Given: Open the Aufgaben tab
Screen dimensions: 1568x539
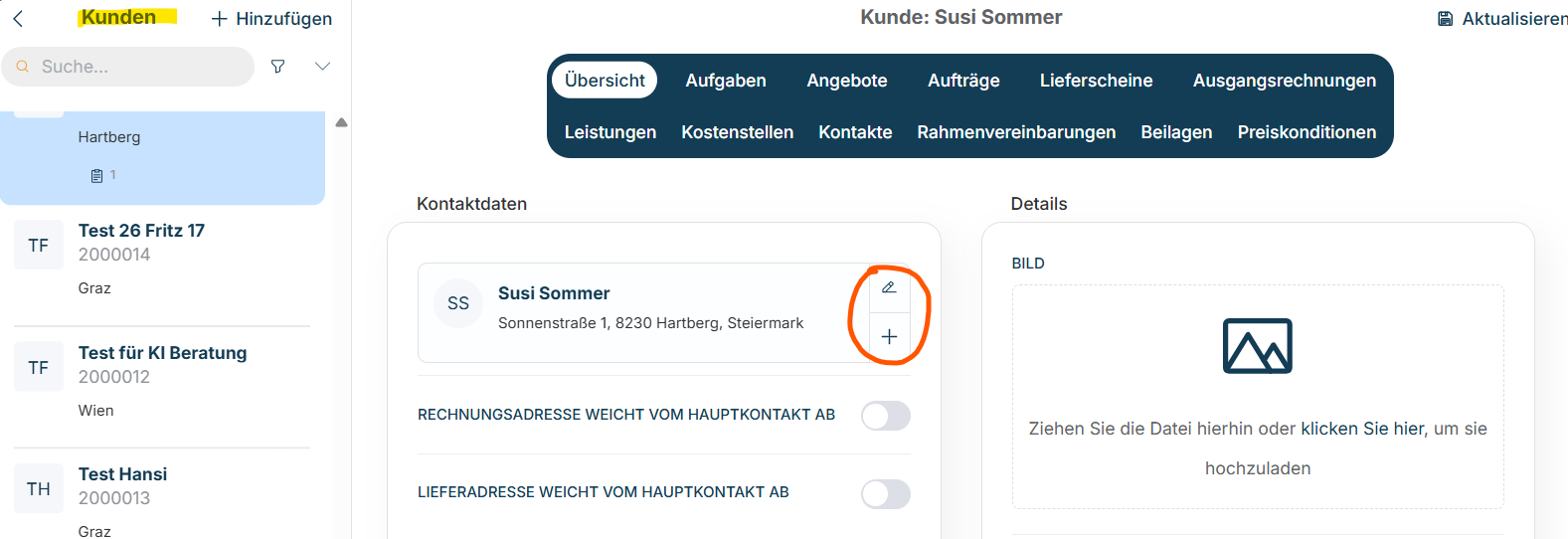Looking at the screenshot, I should (726, 81).
